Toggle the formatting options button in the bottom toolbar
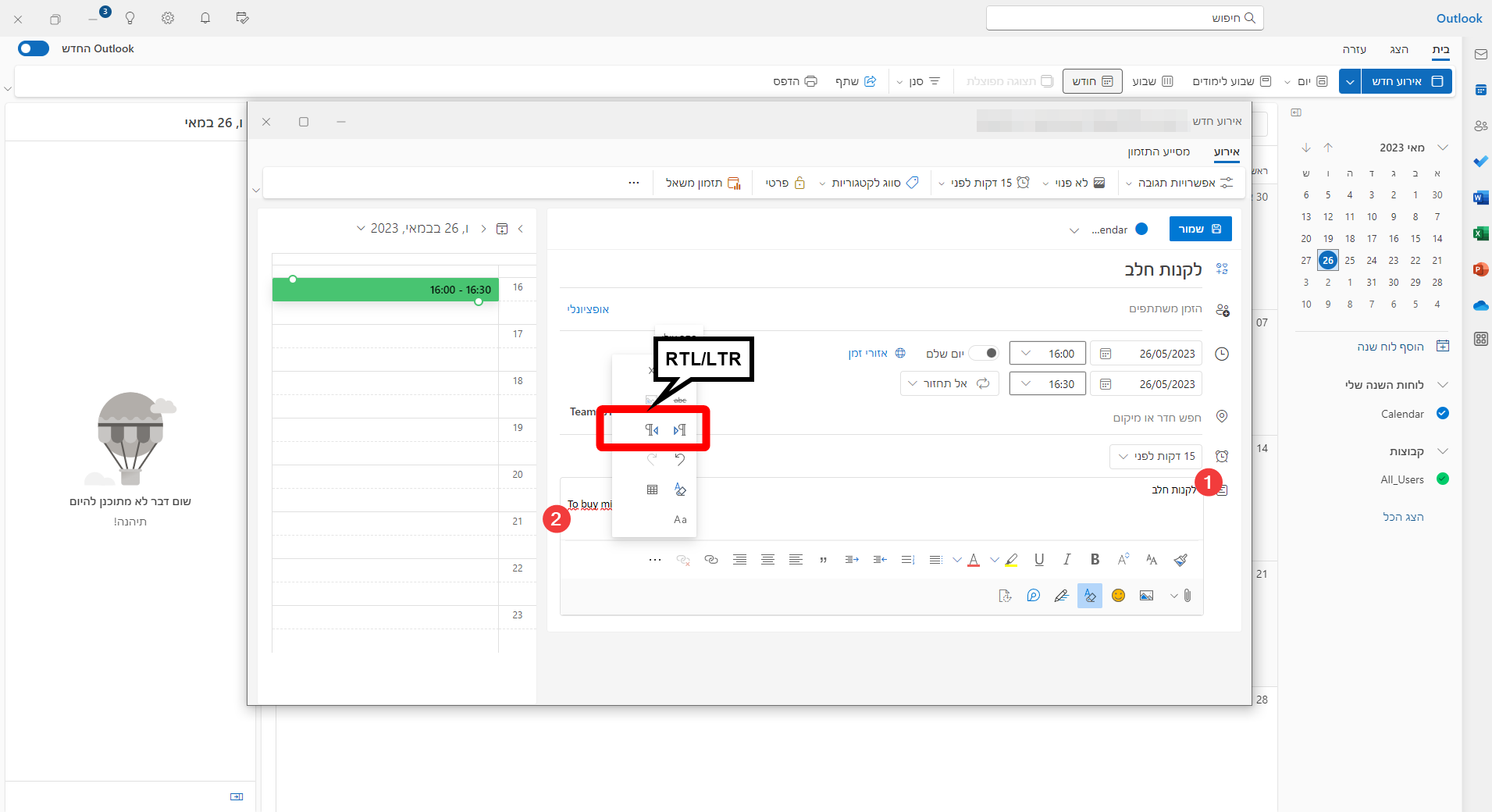Image resolution: width=1492 pixels, height=812 pixels. pos(1089,596)
